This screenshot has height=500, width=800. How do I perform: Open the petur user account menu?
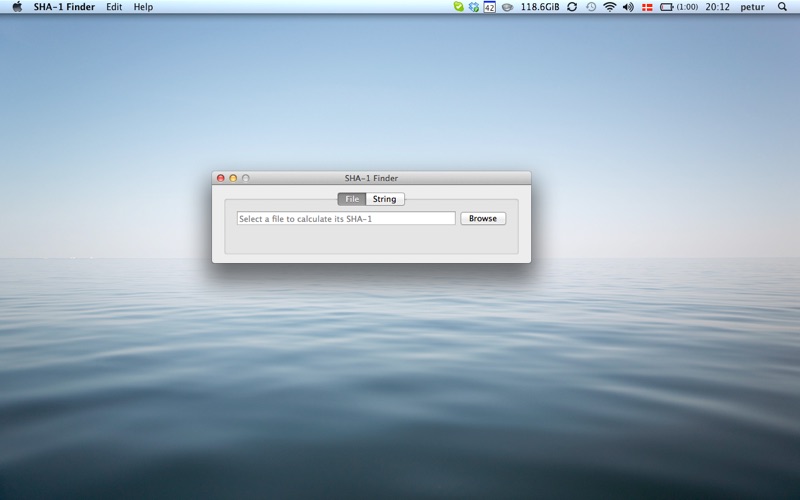tap(752, 7)
